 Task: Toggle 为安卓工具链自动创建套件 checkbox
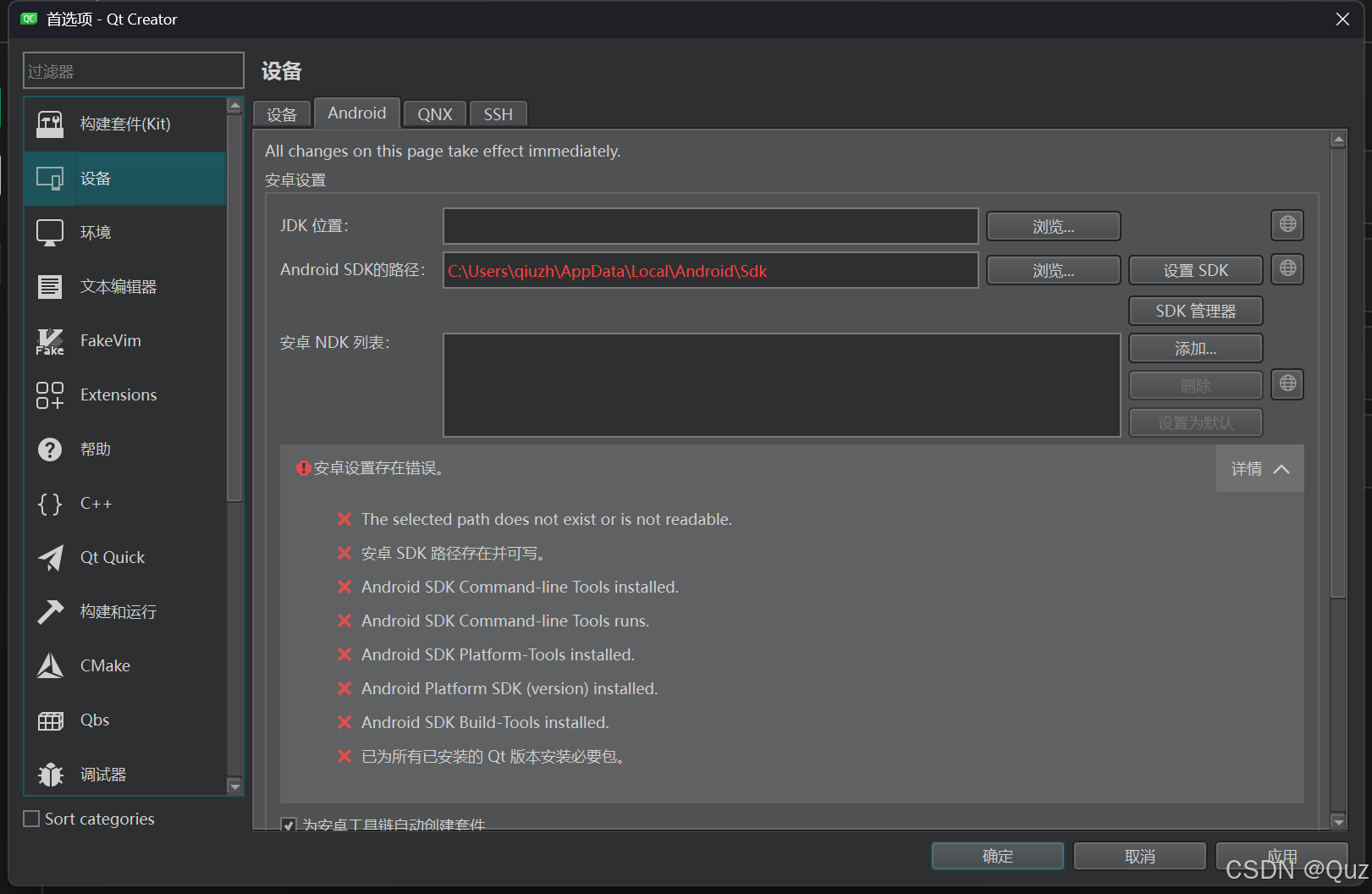[x=289, y=824]
